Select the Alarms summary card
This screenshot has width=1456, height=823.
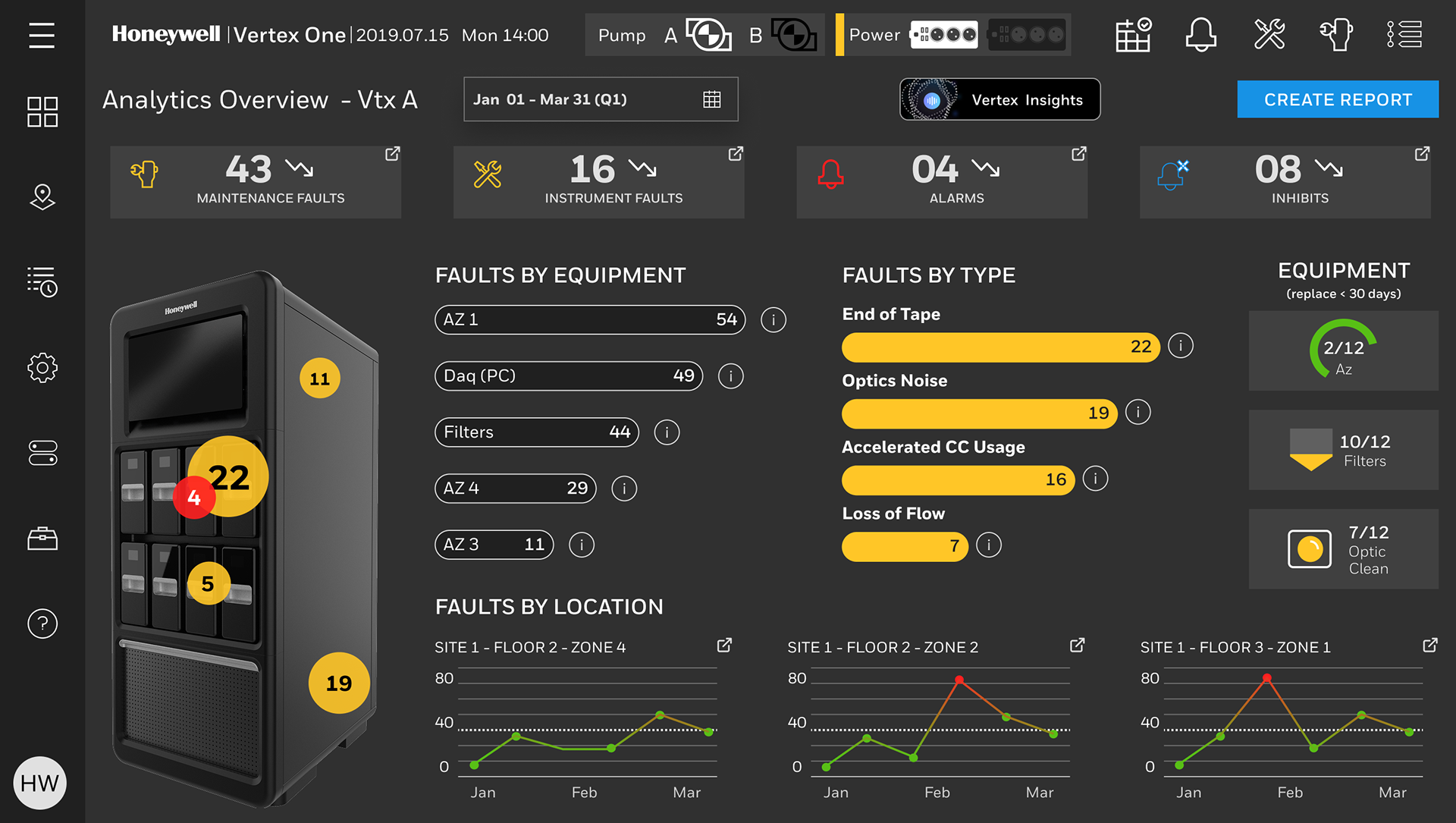click(941, 182)
